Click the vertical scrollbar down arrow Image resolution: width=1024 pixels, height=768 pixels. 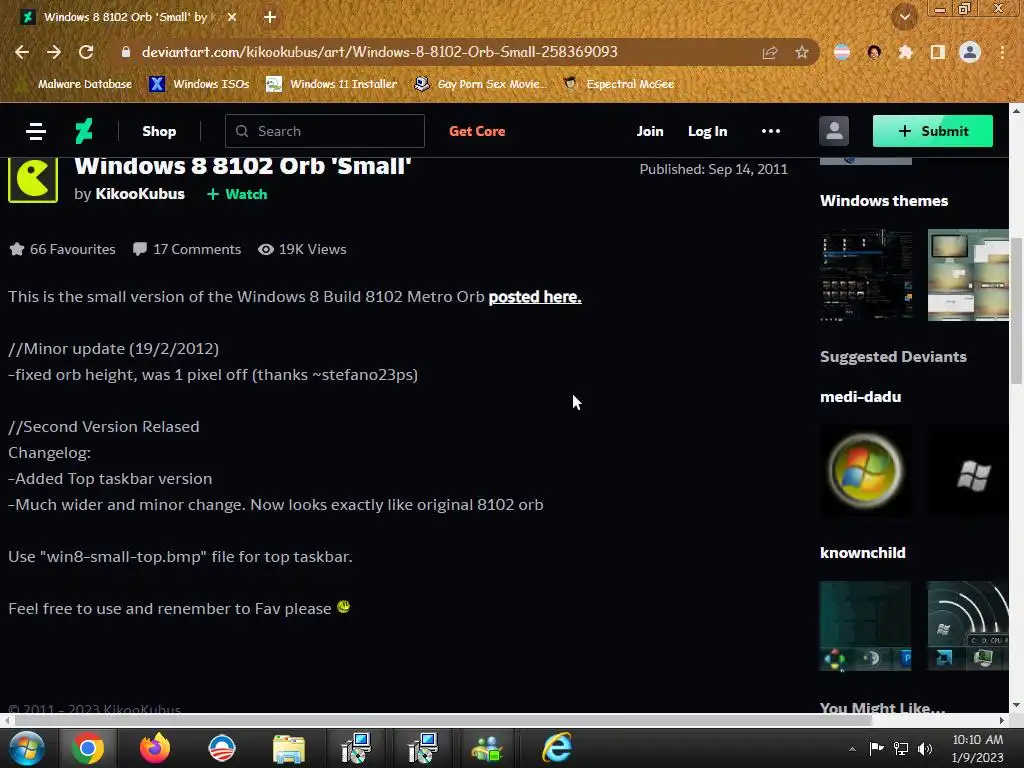1016,706
